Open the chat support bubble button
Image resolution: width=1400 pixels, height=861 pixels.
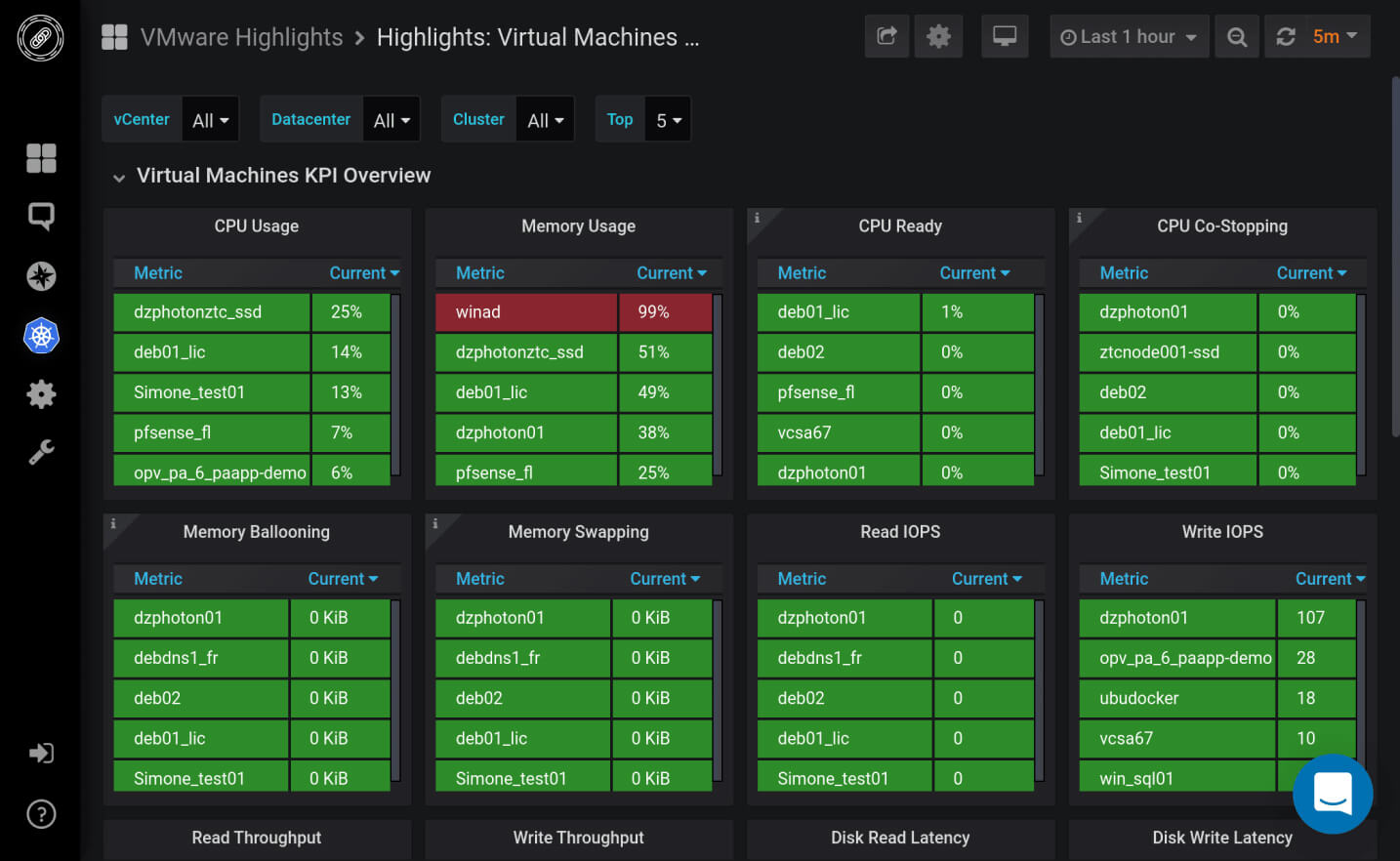1333,794
